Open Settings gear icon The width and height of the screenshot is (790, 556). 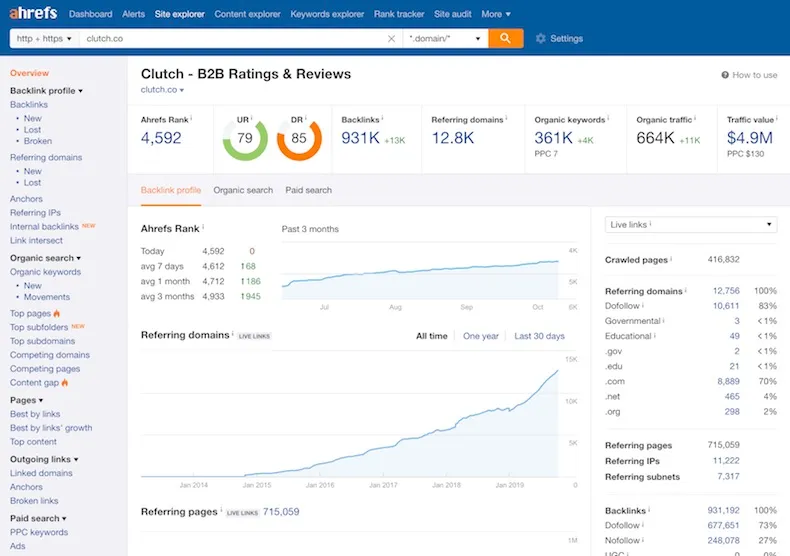(541, 38)
